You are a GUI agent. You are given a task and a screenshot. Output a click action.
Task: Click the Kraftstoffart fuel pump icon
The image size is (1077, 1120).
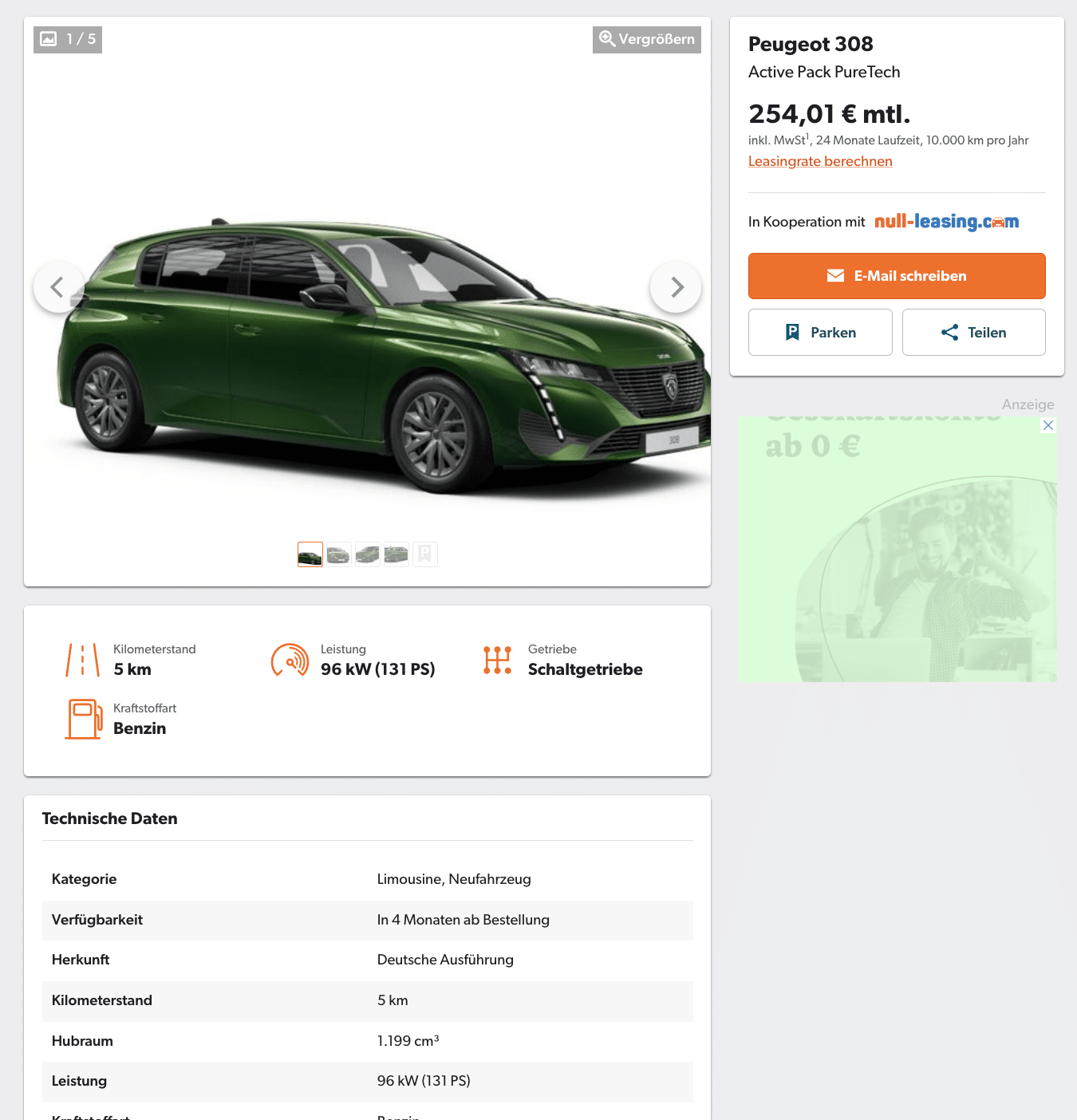tap(84, 719)
